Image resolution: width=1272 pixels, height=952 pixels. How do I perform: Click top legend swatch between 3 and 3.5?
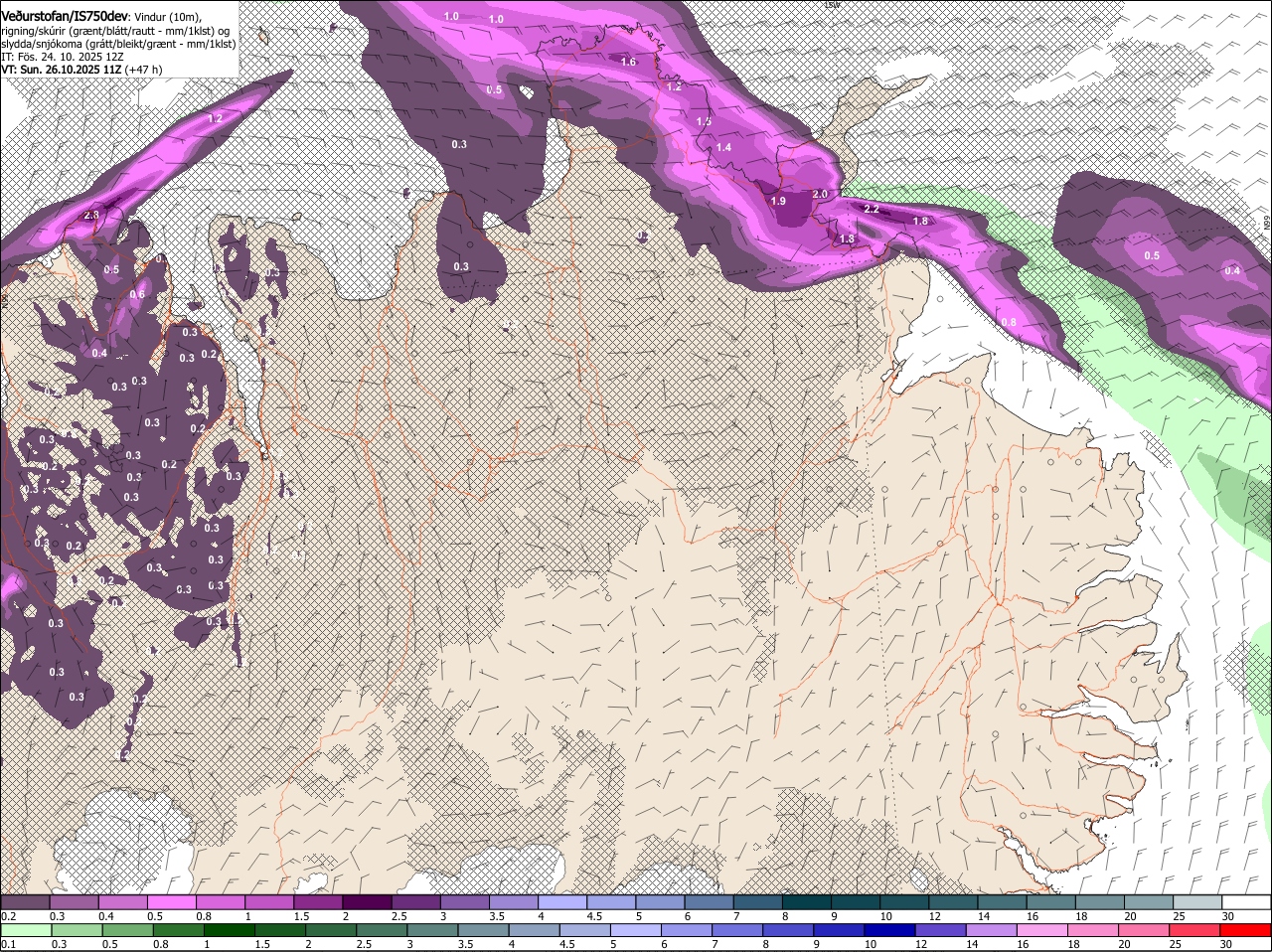click(x=464, y=902)
